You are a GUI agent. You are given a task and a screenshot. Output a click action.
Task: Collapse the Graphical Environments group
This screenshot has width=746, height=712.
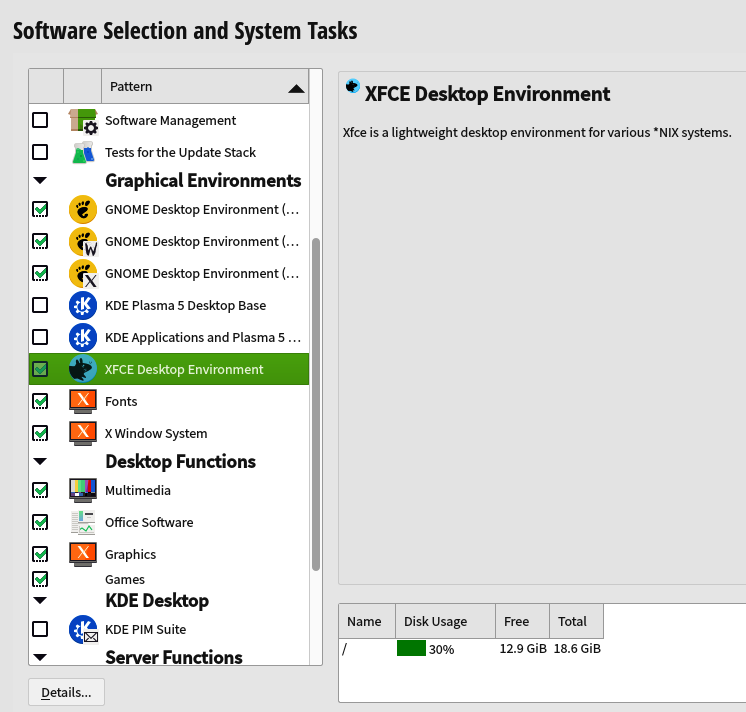coord(40,180)
